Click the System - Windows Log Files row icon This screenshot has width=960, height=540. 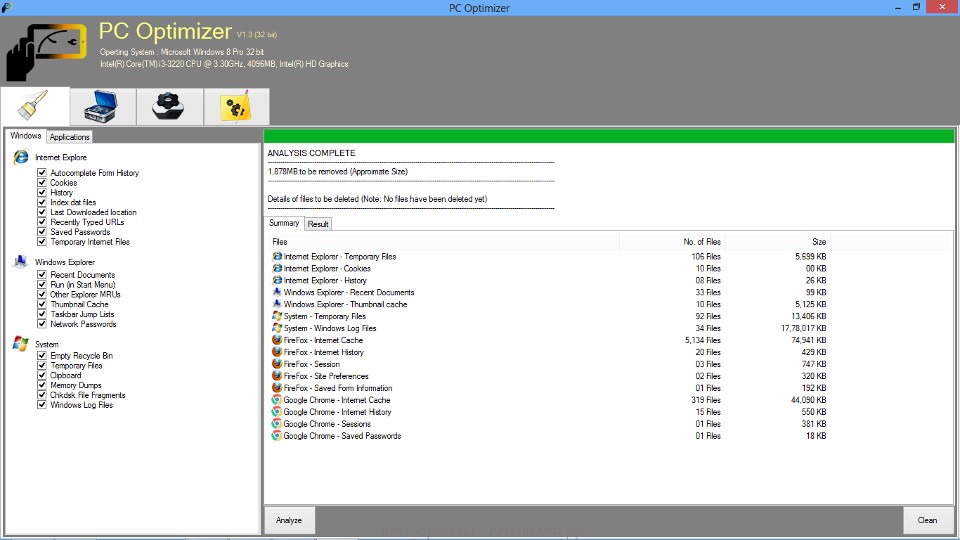[x=277, y=328]
